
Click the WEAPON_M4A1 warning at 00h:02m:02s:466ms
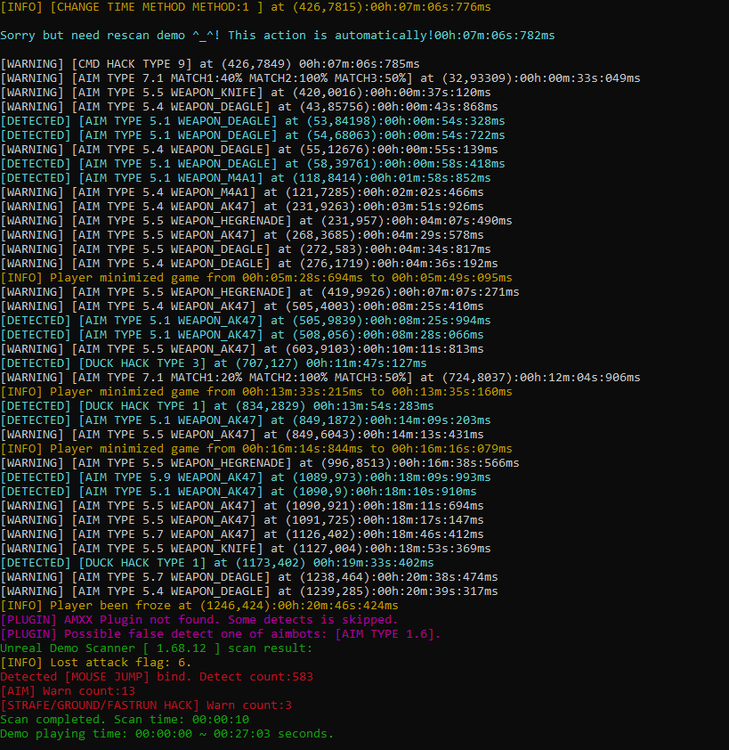(242, 192)
